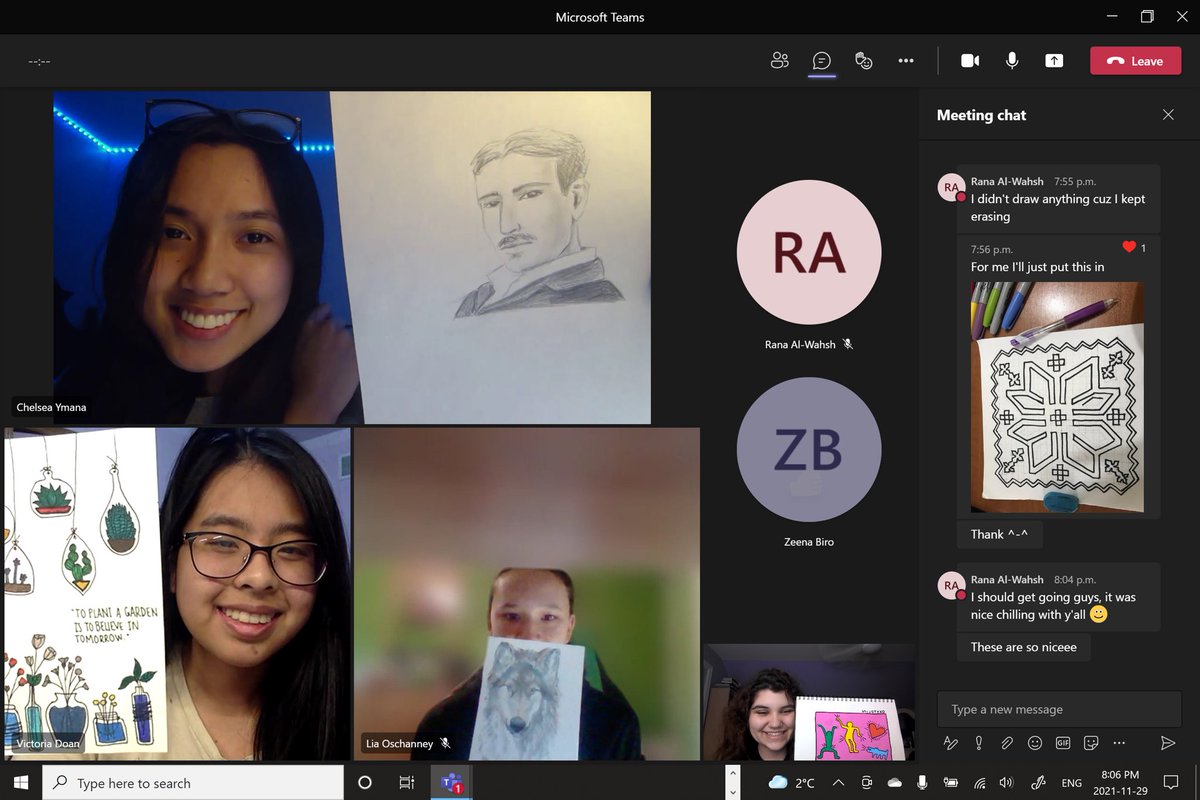
Task: Attach a file with the paperclip icon
Action: click(x=1007, y=743)
